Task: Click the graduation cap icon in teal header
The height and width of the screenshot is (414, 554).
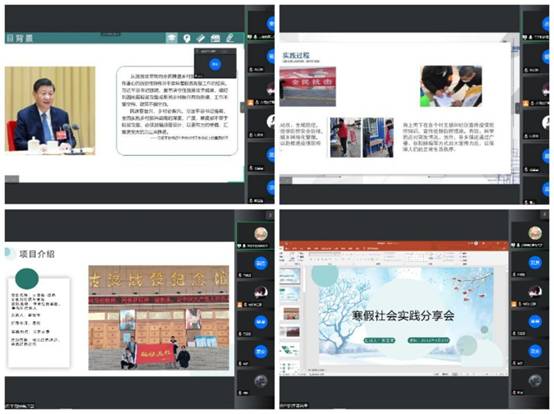Action: pos(172,38)
